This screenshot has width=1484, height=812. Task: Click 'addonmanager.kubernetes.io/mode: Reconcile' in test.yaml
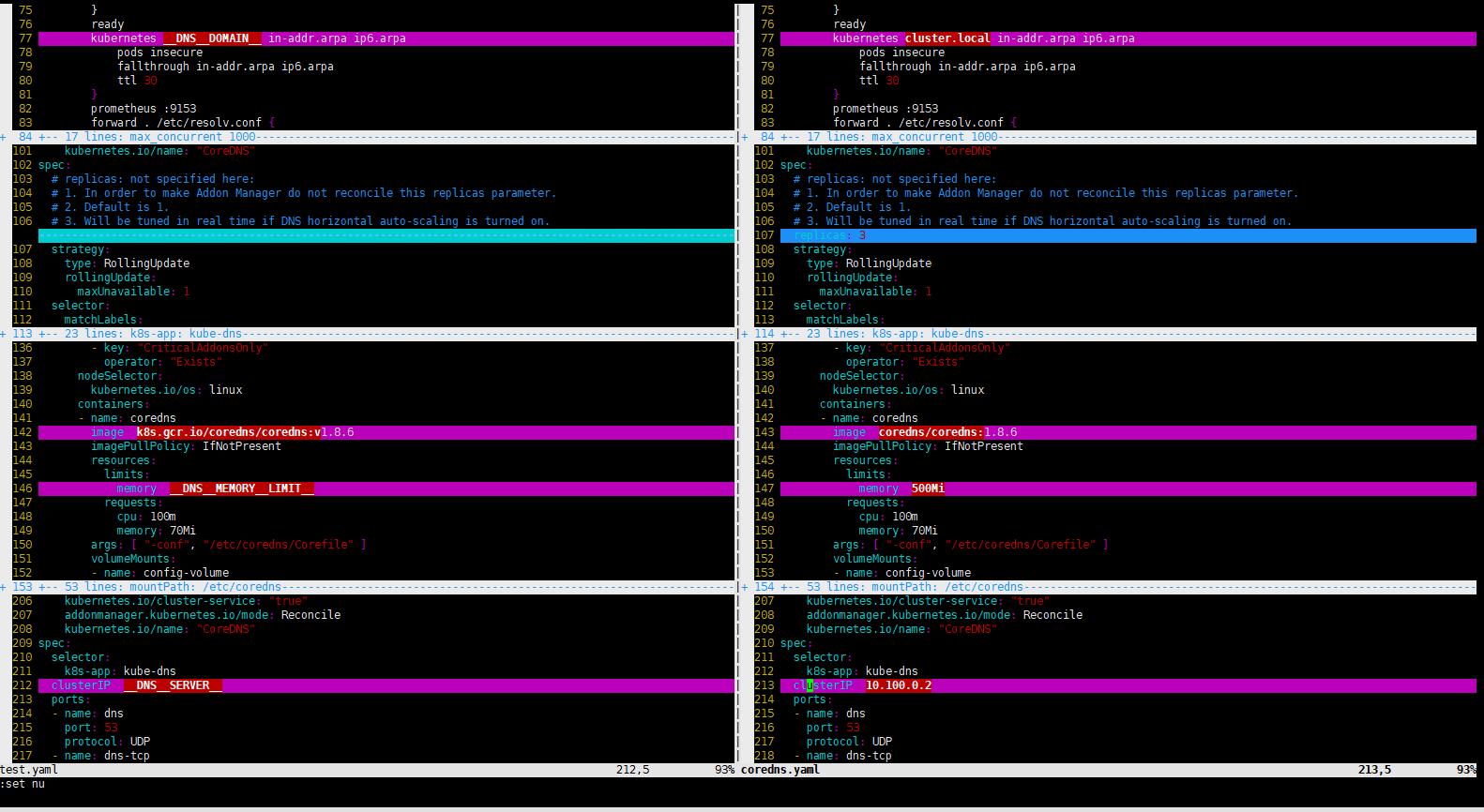pyautogui.click(x=203, y=615)
